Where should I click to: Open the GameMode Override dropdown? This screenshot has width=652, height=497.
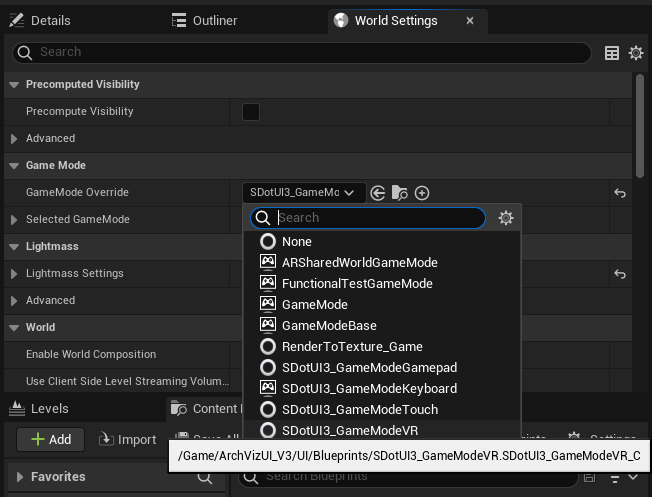304,193
